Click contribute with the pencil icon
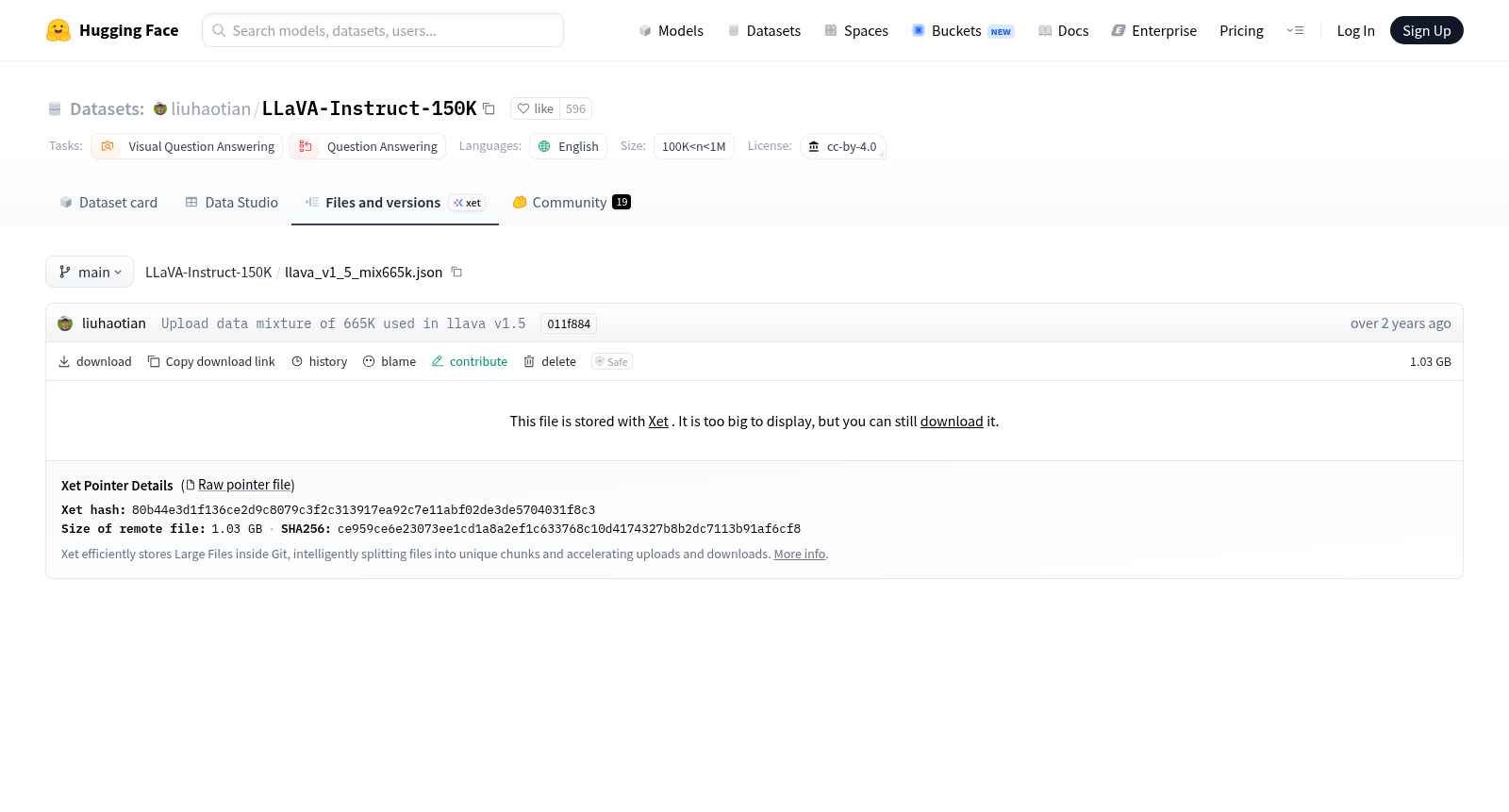1509x812 pixels. click(x=470, y=361)
